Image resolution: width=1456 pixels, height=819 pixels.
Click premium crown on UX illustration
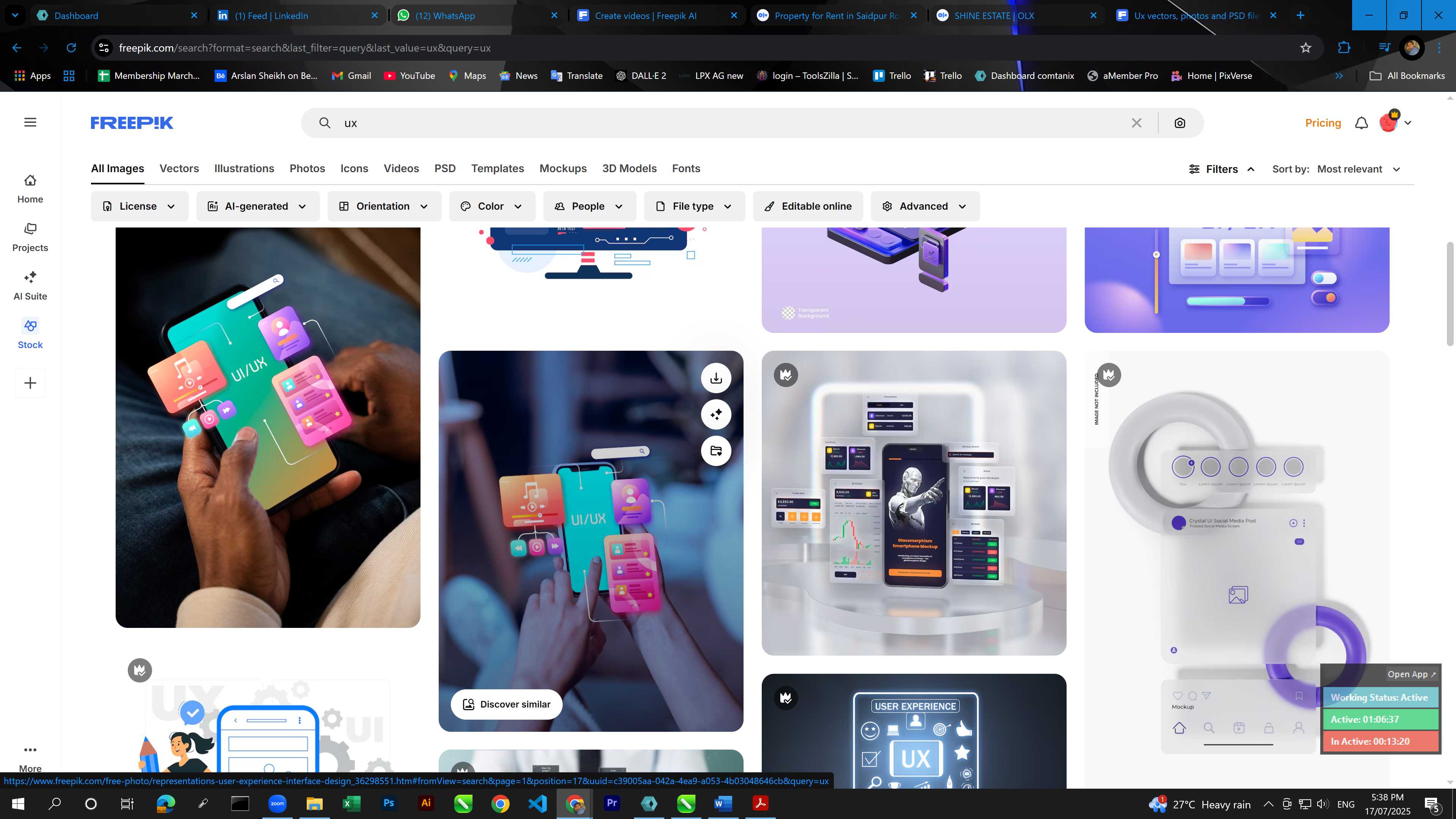pos(140,670)
